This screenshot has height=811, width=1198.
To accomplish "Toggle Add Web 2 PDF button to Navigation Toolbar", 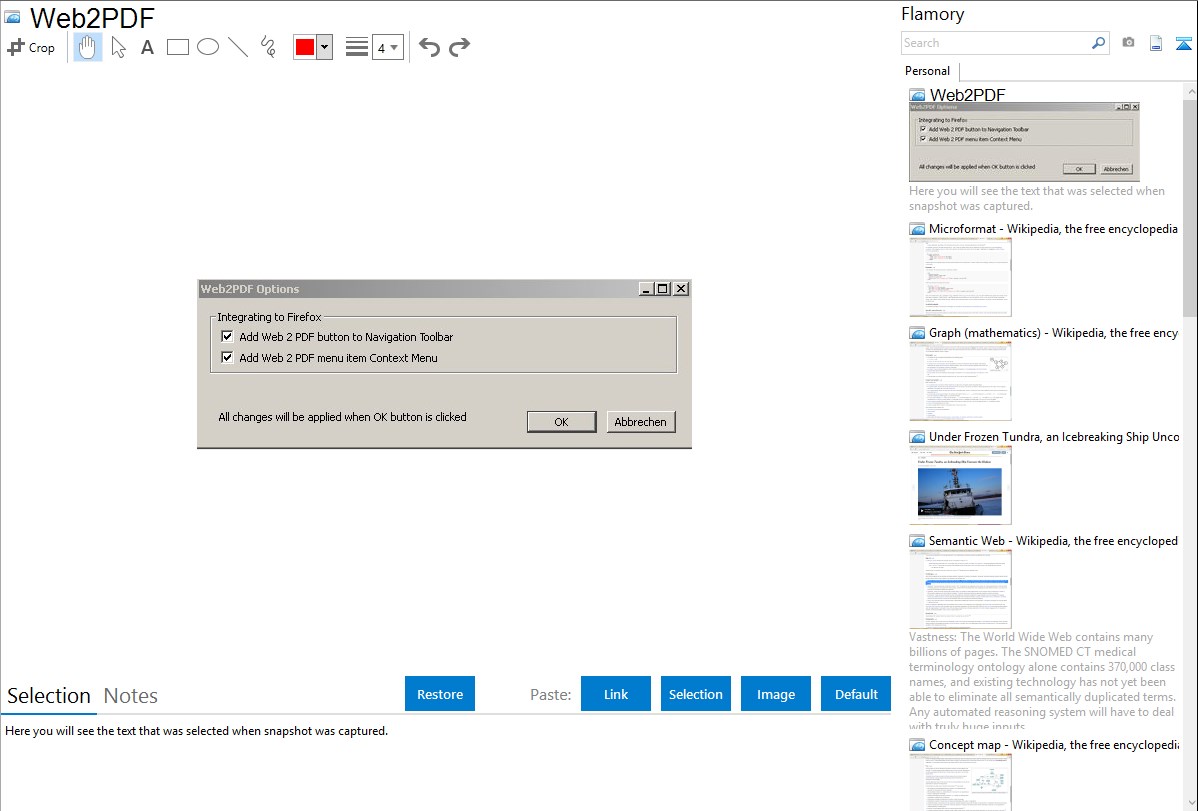I will click(x=227, y=336).
